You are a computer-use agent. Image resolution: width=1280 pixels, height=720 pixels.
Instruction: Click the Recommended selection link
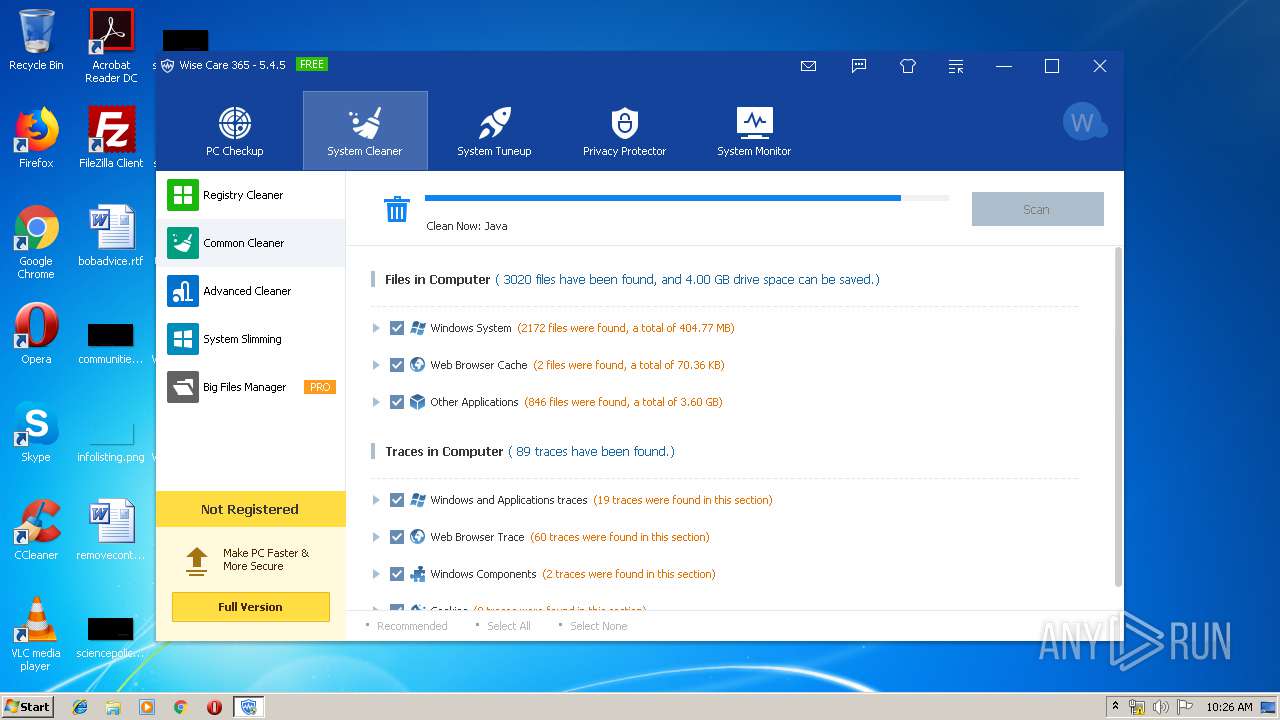pyautogui.click(x=412, y=626)
